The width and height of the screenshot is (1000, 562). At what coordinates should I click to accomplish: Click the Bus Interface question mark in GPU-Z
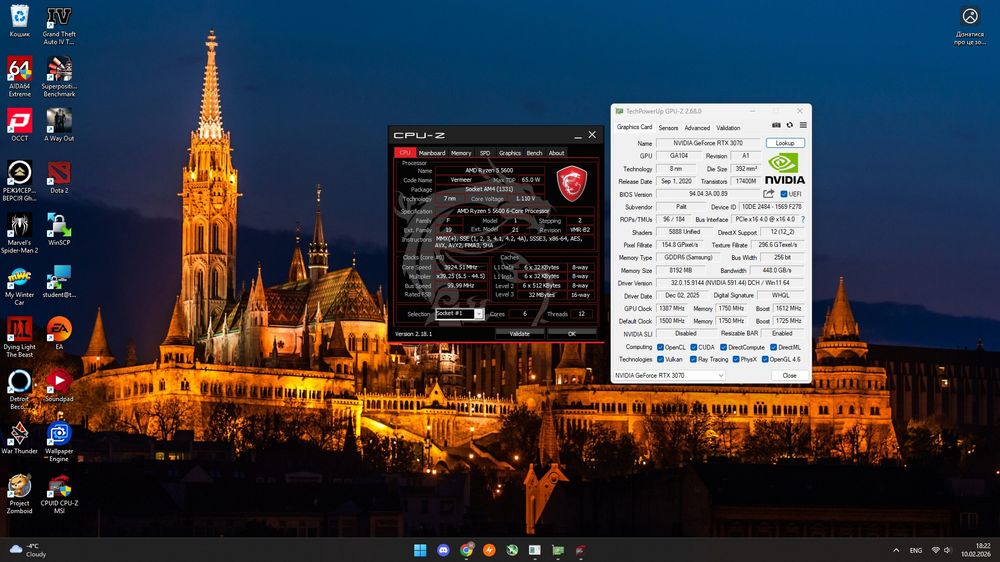[803, 219]
